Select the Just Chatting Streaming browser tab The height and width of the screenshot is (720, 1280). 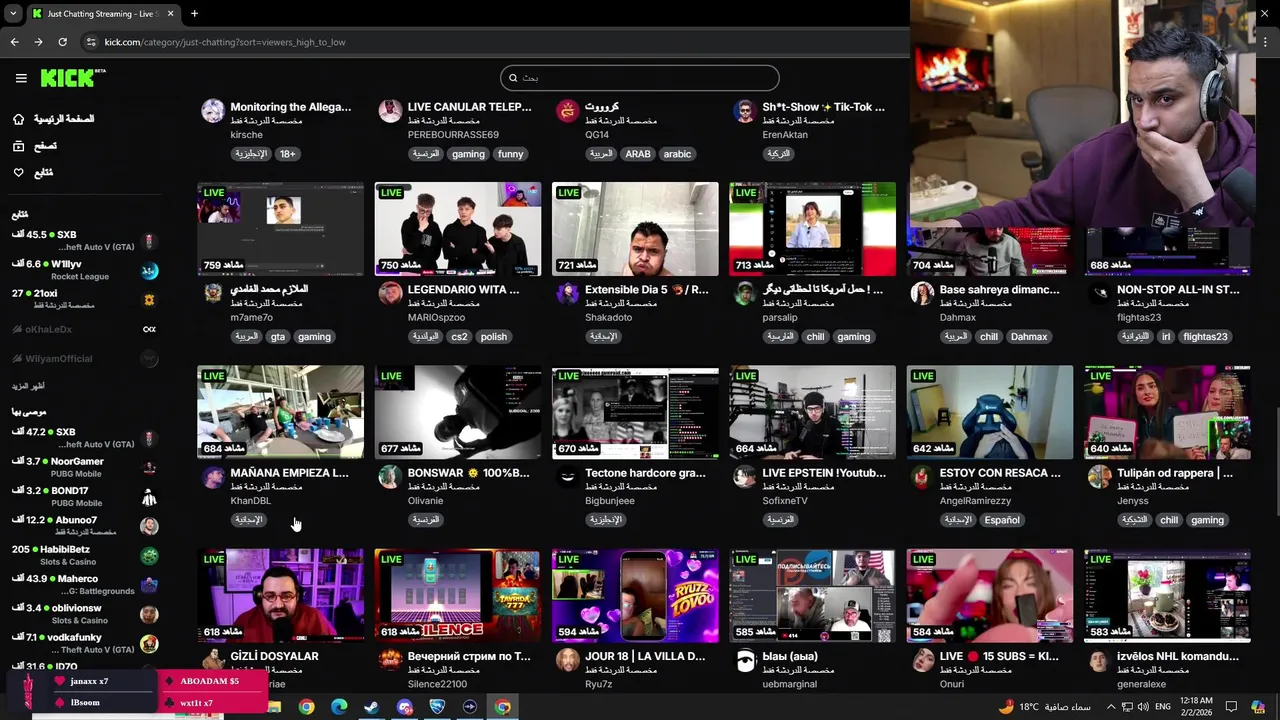102,14
